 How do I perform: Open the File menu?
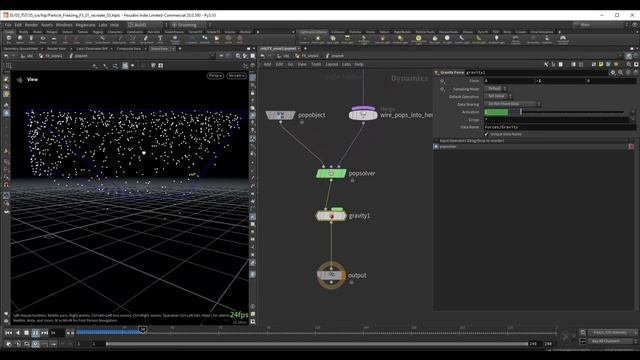pyautogui.click(x=8, y=25)
